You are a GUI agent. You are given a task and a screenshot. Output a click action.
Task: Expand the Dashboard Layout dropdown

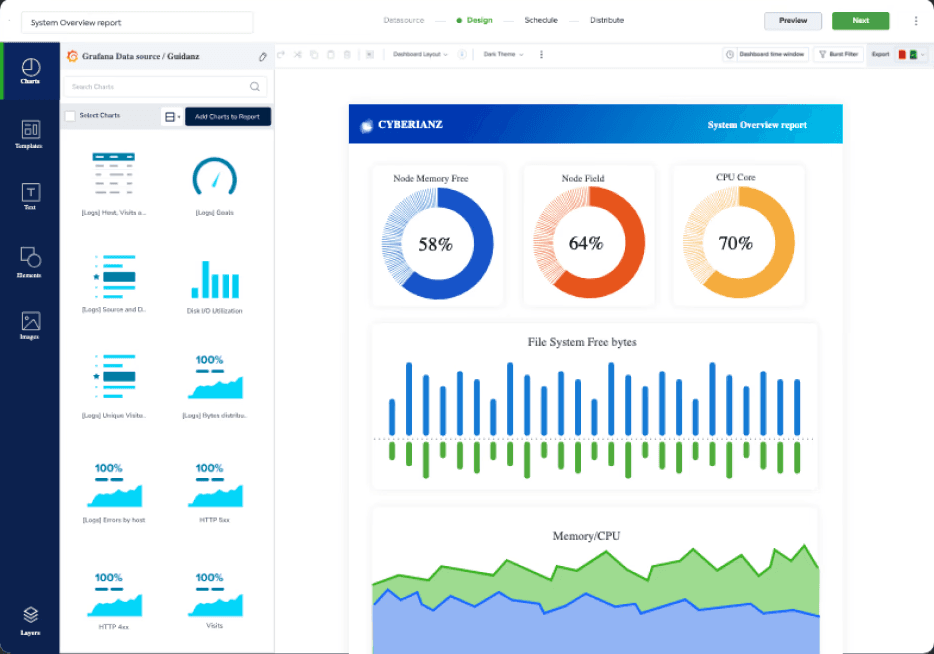(420, 54)
